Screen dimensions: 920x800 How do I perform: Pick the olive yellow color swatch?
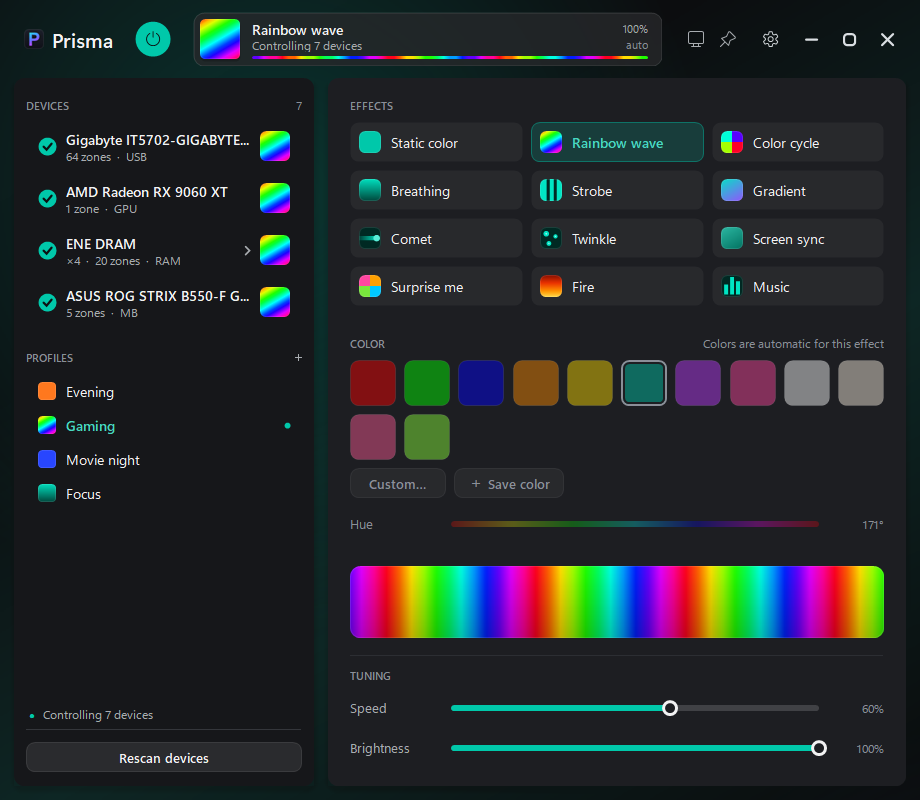(590, 383)
